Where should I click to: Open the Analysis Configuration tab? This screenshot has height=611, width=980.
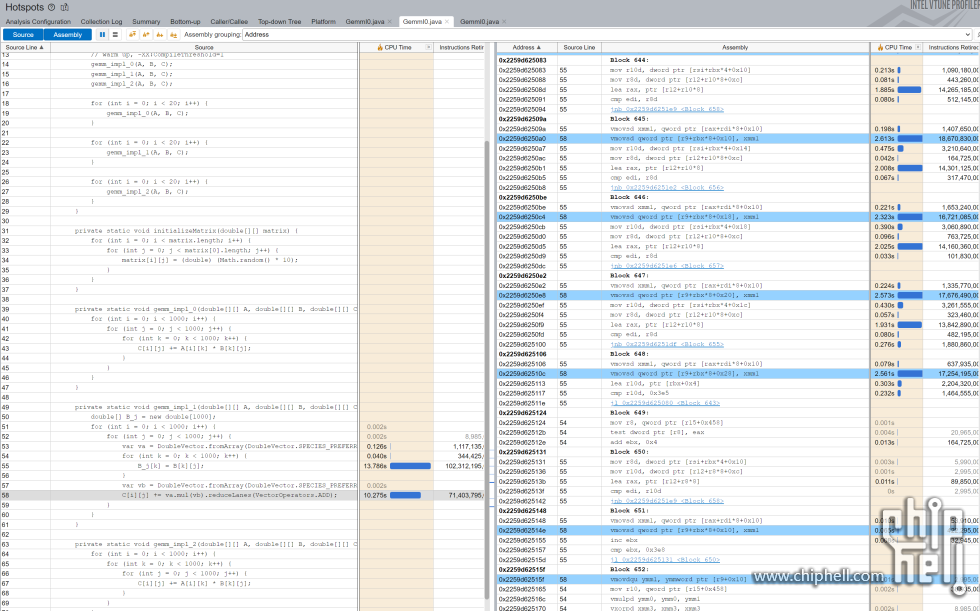[38, 21]
